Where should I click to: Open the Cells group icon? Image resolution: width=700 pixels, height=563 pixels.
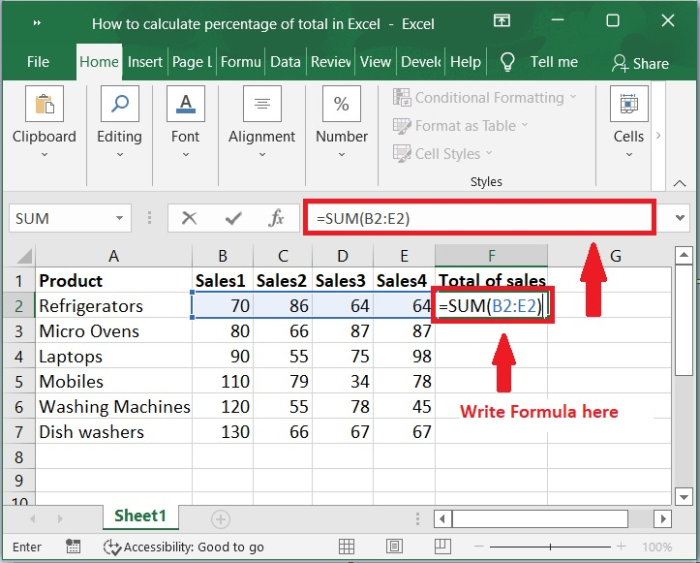(629, 104)
